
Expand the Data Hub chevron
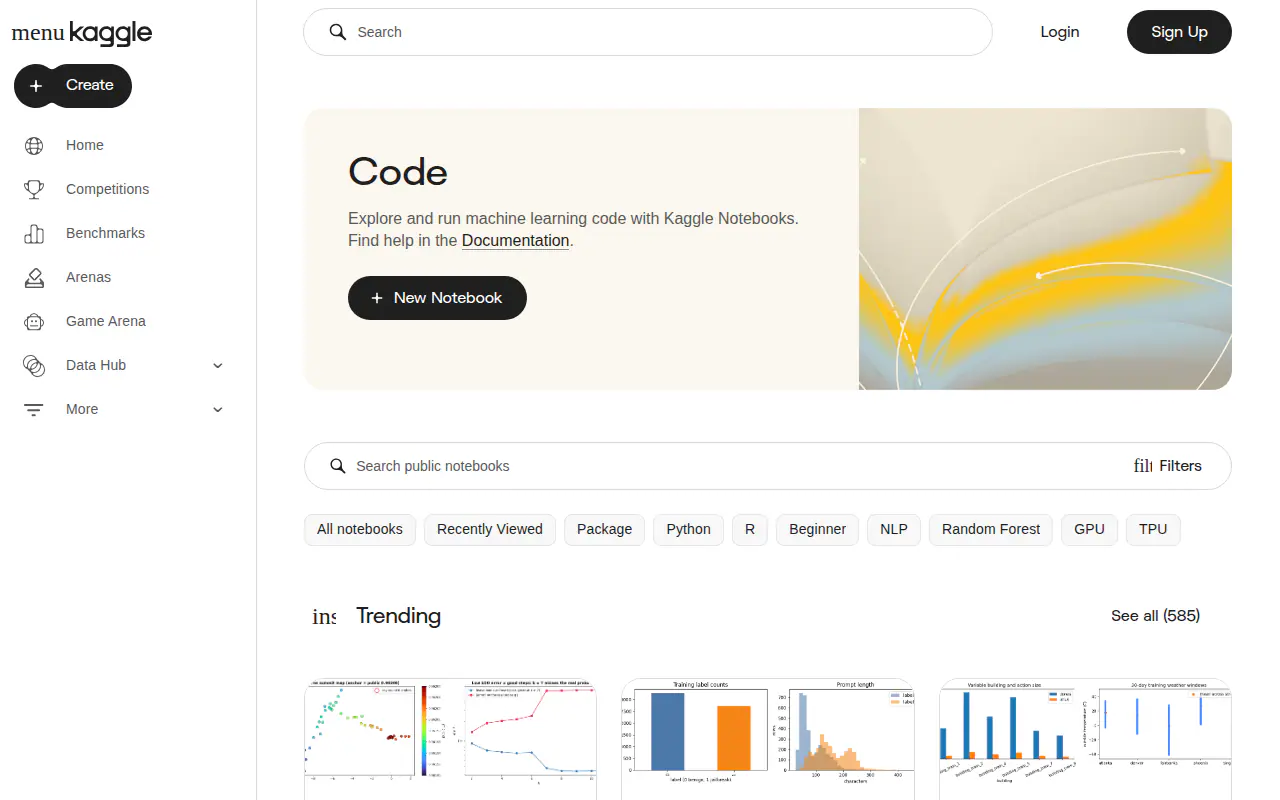click(x=218, y=365)
